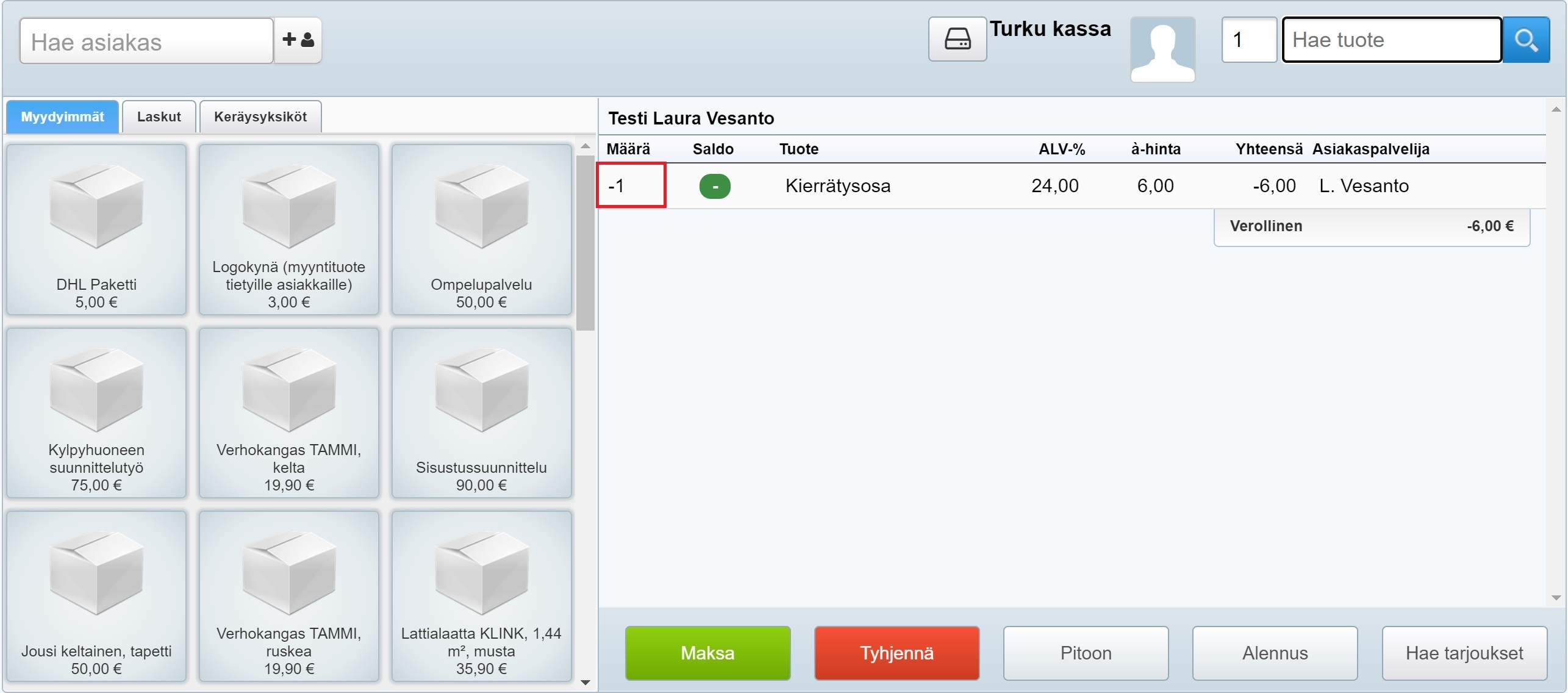Put the sale on hold with Pitoon
Viewport: 1568px width, 693px height.
1086,653
